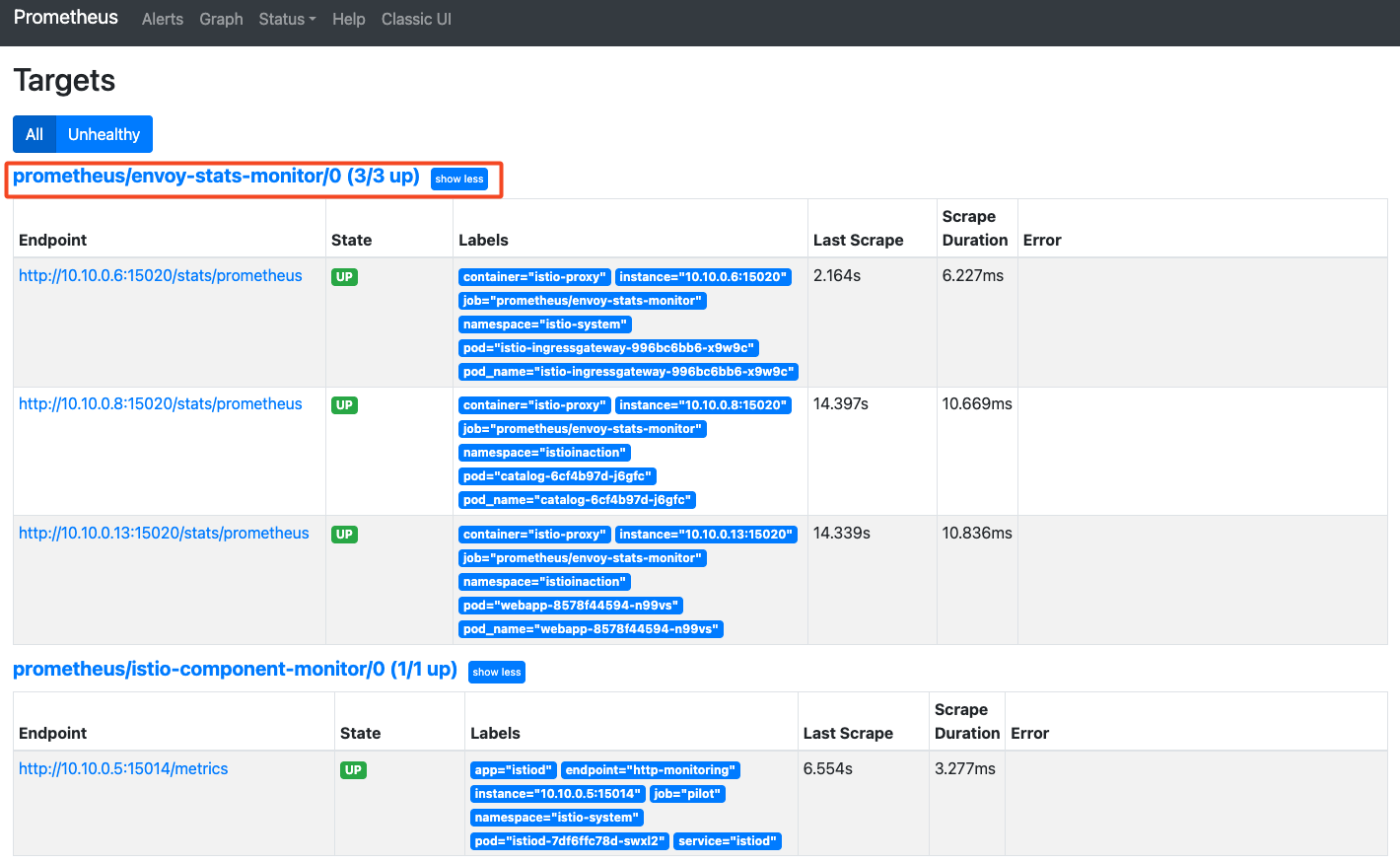Open endpoint http://10.10.0.6:15020/stats/prometheus

point(161,275)
